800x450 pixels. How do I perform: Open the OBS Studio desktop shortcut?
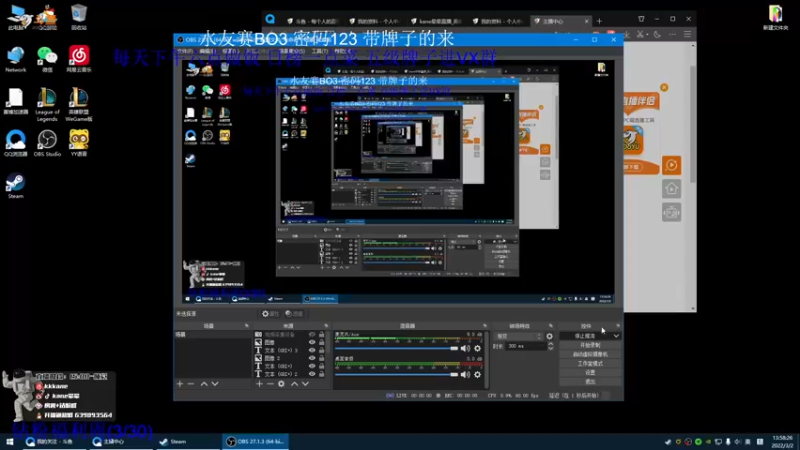point(47,143)
